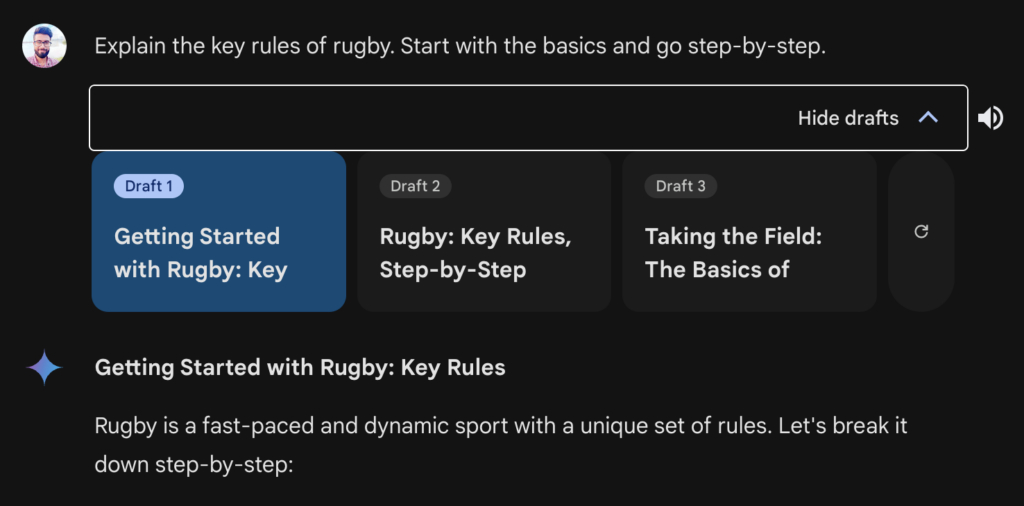Switch to the Draft 3 card

749,232
